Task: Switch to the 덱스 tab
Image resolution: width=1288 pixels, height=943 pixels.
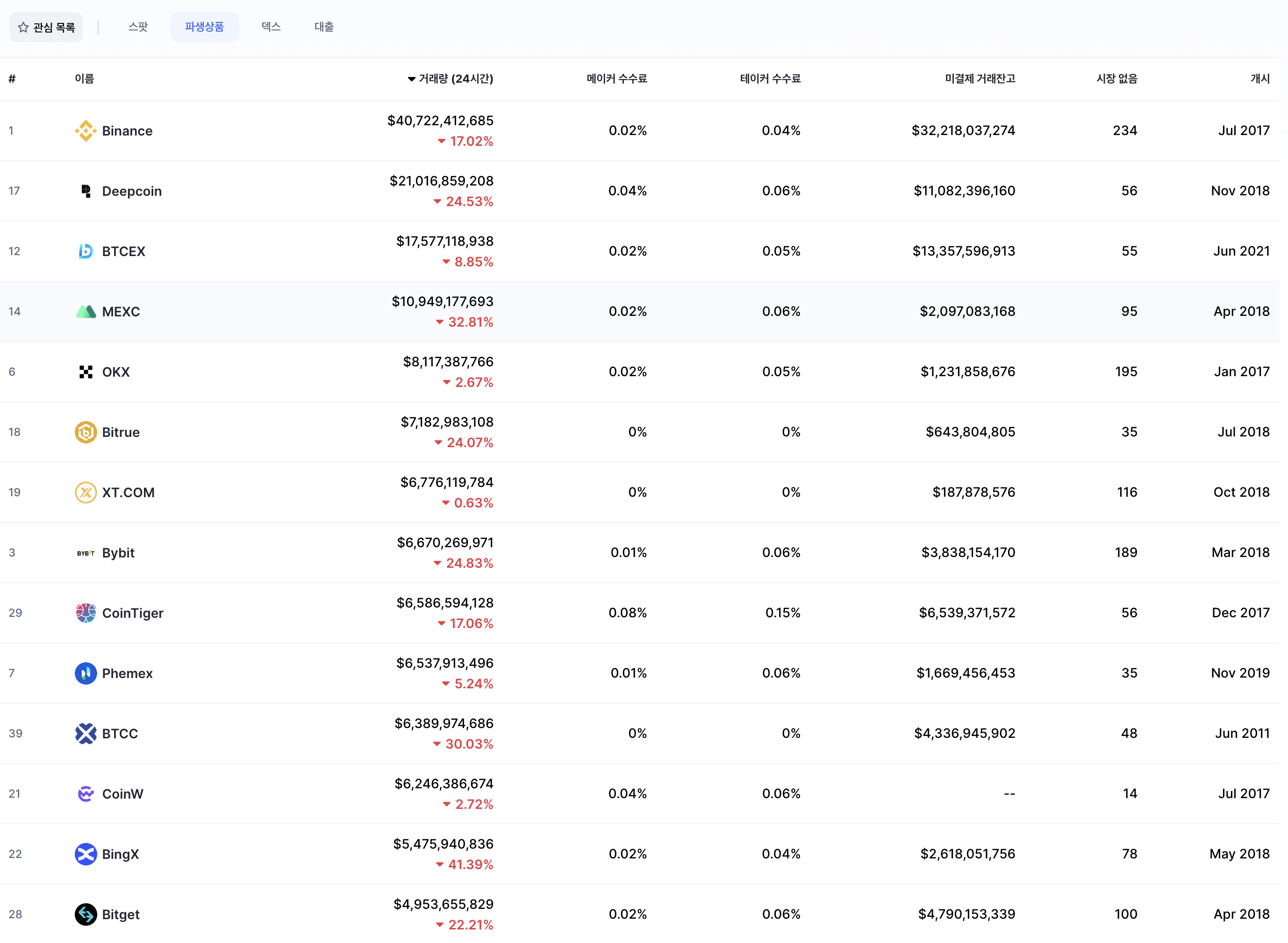Action: (271, 27)
